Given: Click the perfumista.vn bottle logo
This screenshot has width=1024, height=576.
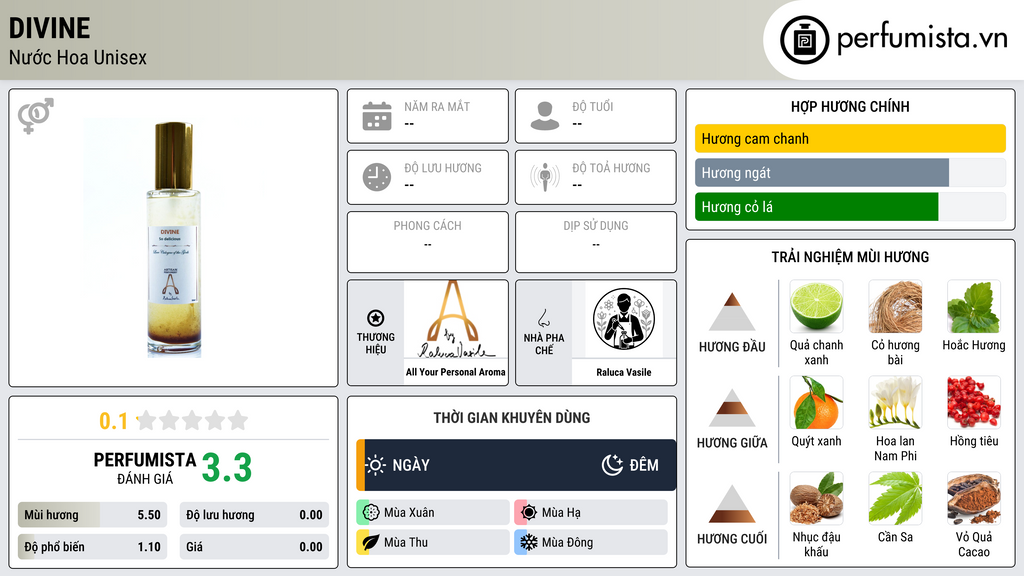Looking at the screenshot, I should click(x=805, y=40).
